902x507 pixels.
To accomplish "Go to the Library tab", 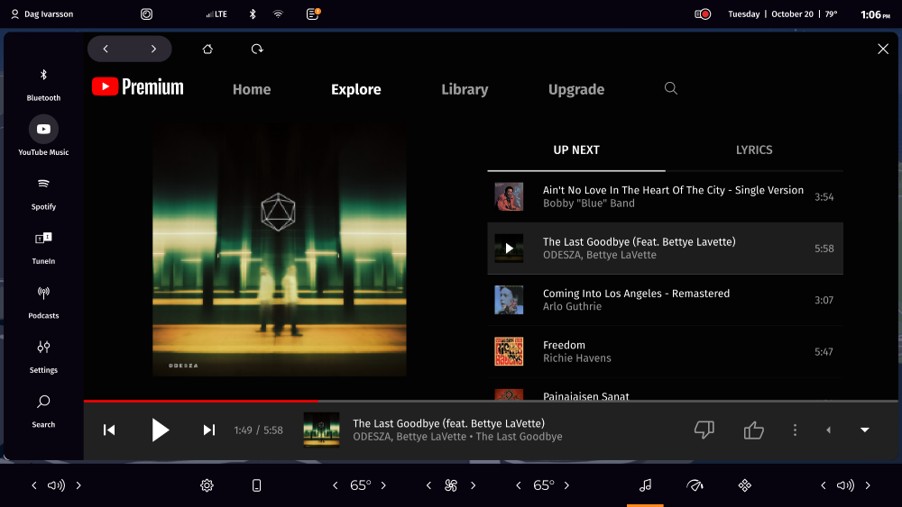I will [x=464, y=89].
